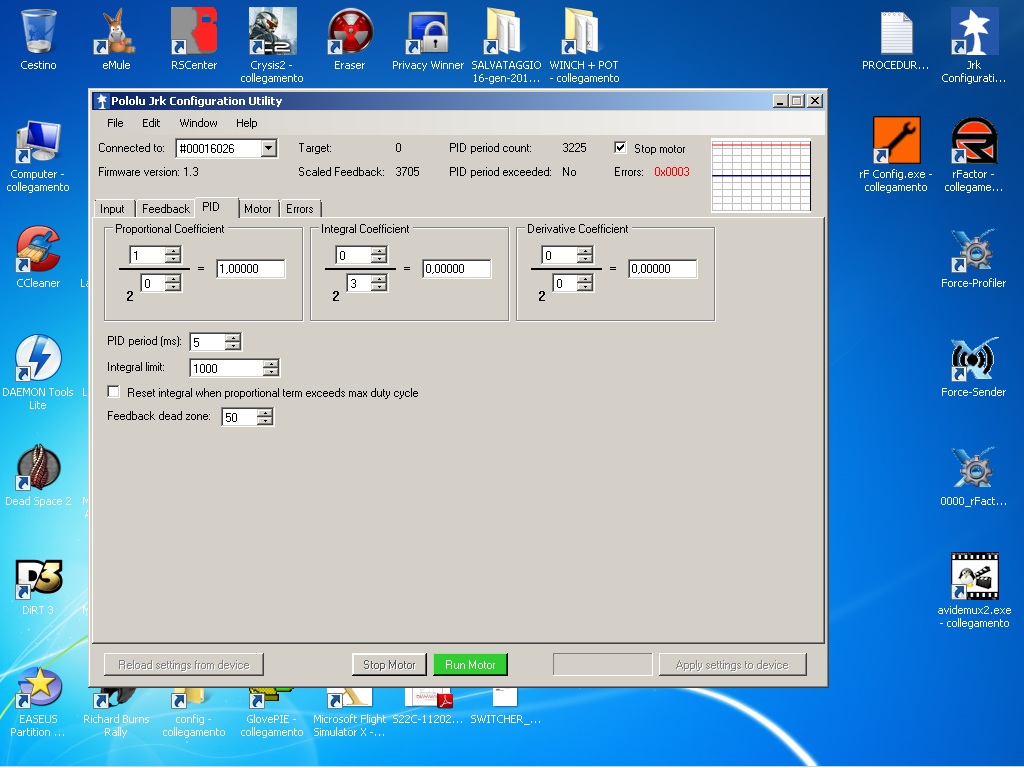Switch to the Motor tab

click(258, 208)
